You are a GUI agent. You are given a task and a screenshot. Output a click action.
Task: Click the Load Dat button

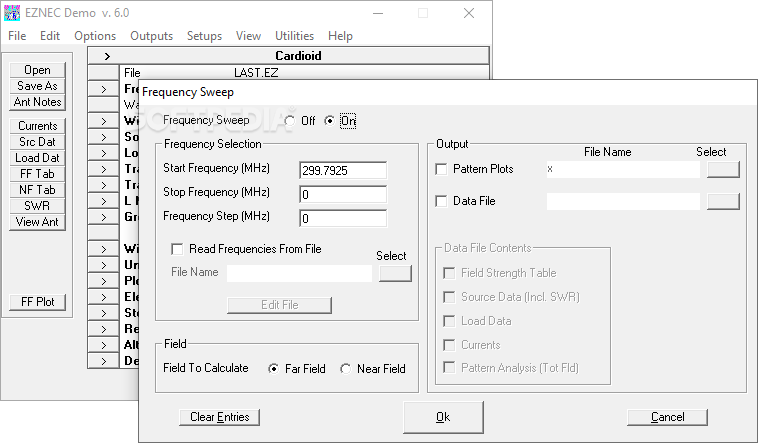click(37, 158)
